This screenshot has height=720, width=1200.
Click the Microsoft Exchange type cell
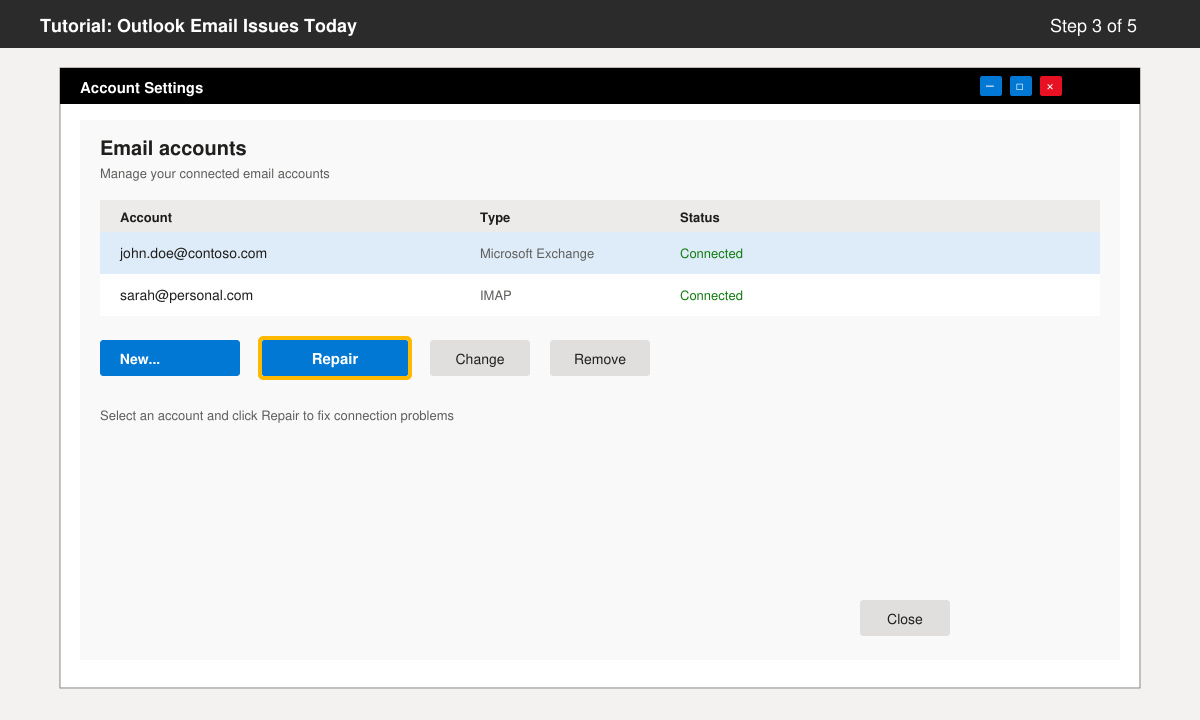click(537, 254)
